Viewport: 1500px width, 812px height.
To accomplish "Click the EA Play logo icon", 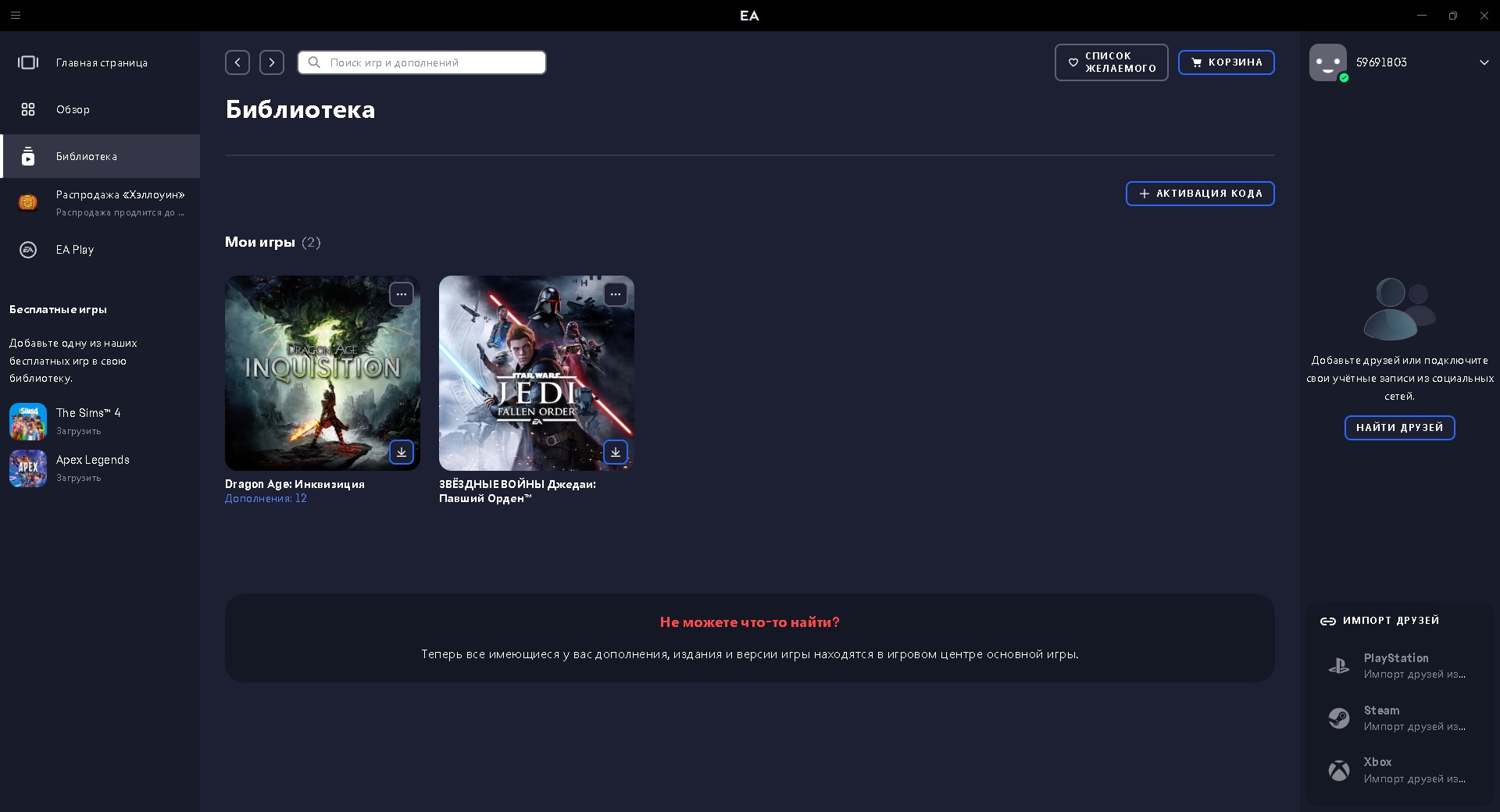I will click(28, 250).
